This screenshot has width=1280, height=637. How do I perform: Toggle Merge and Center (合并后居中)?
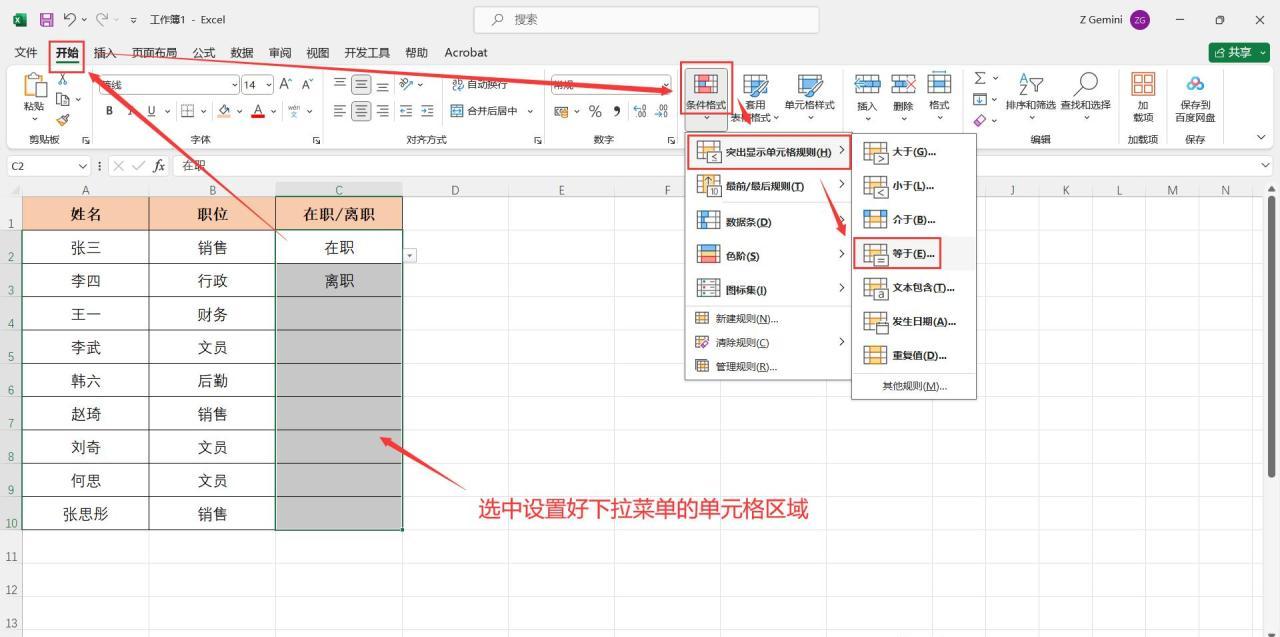[x=484, y=111]
